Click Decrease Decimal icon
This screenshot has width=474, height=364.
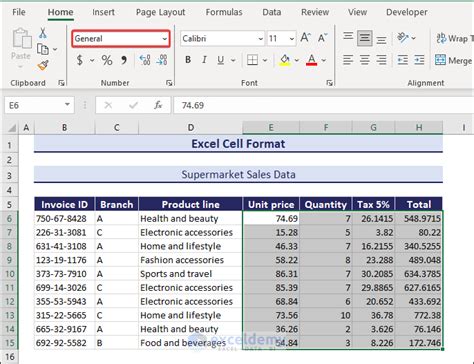pos(162,60)
